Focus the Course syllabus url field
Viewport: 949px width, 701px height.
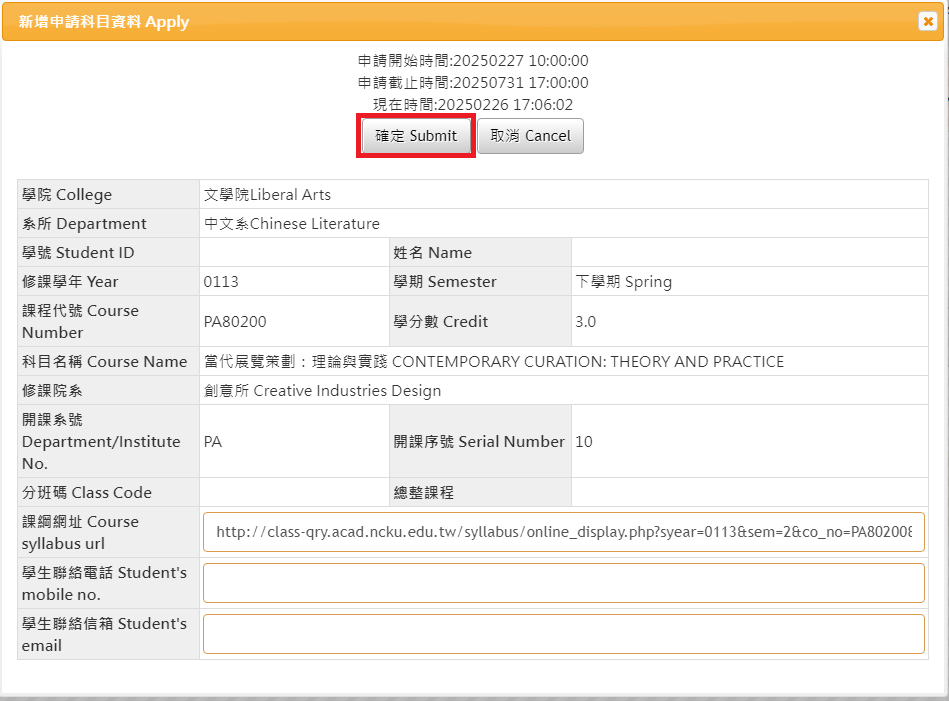[x=563, y=533]
